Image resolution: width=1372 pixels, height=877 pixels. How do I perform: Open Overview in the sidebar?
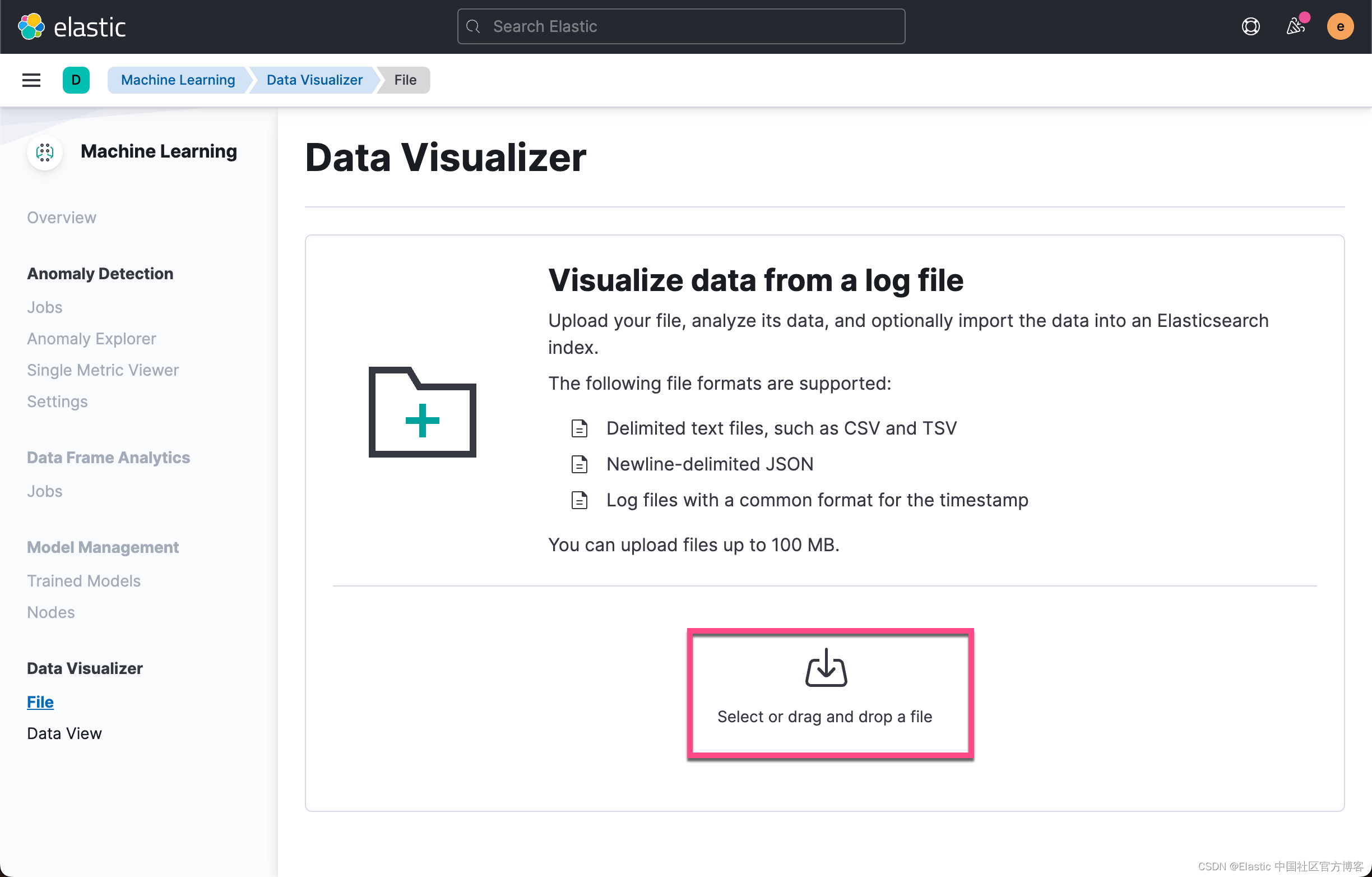click(x=62, y=217)
